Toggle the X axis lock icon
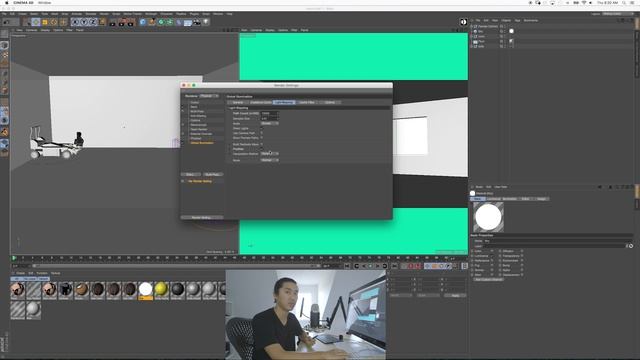 pyautogui.click(x=75, y=22)
